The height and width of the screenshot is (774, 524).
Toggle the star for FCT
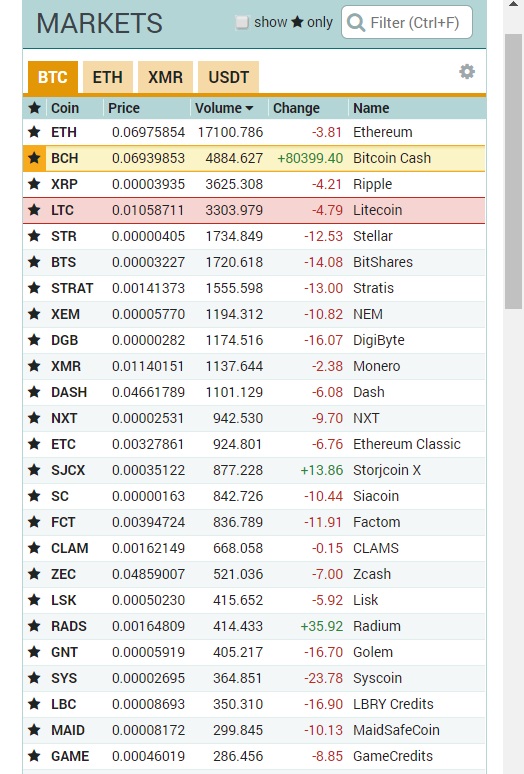(x=34, y=522)
